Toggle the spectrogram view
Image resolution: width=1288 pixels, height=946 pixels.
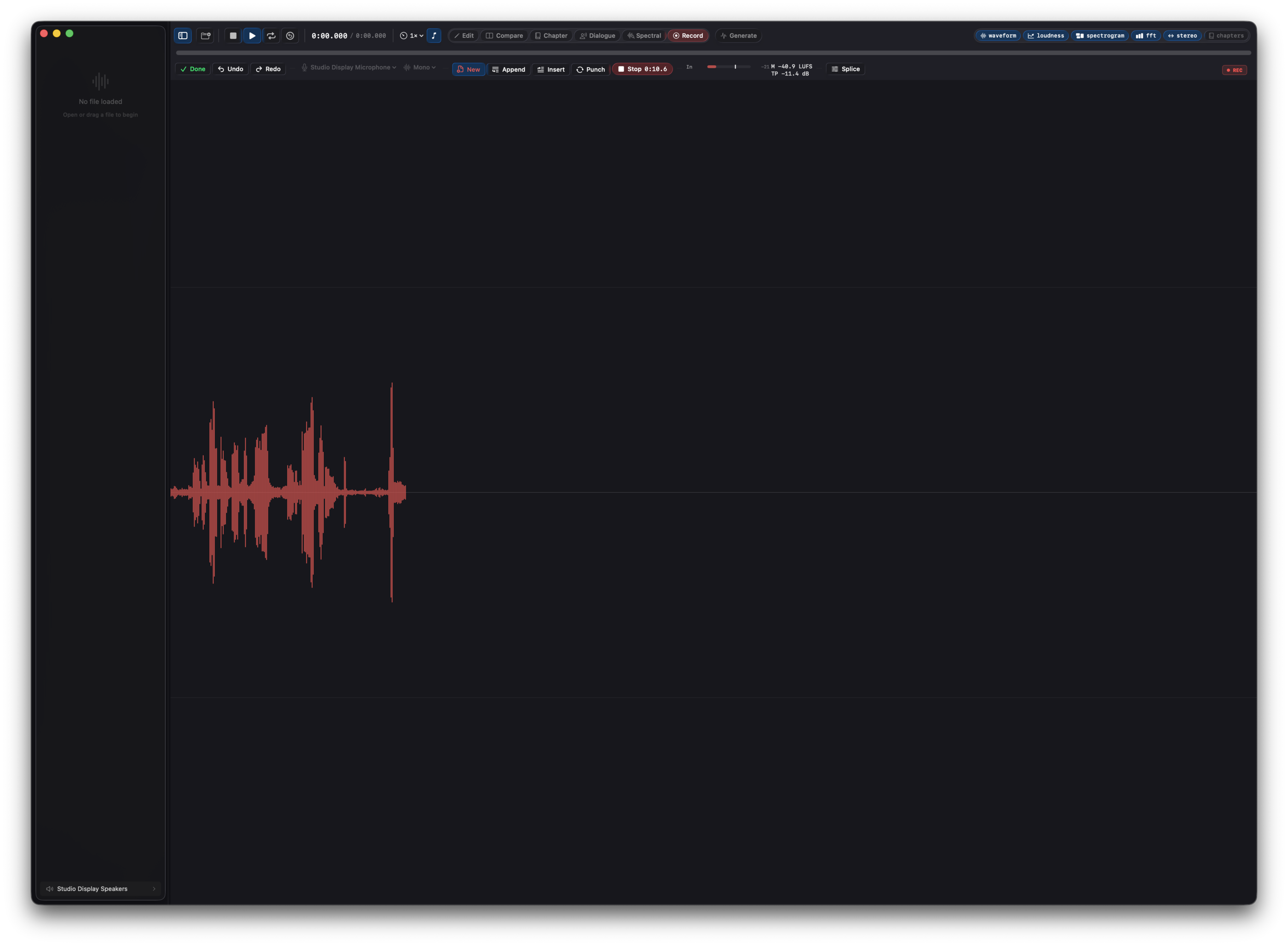(x=1100, y=35)
